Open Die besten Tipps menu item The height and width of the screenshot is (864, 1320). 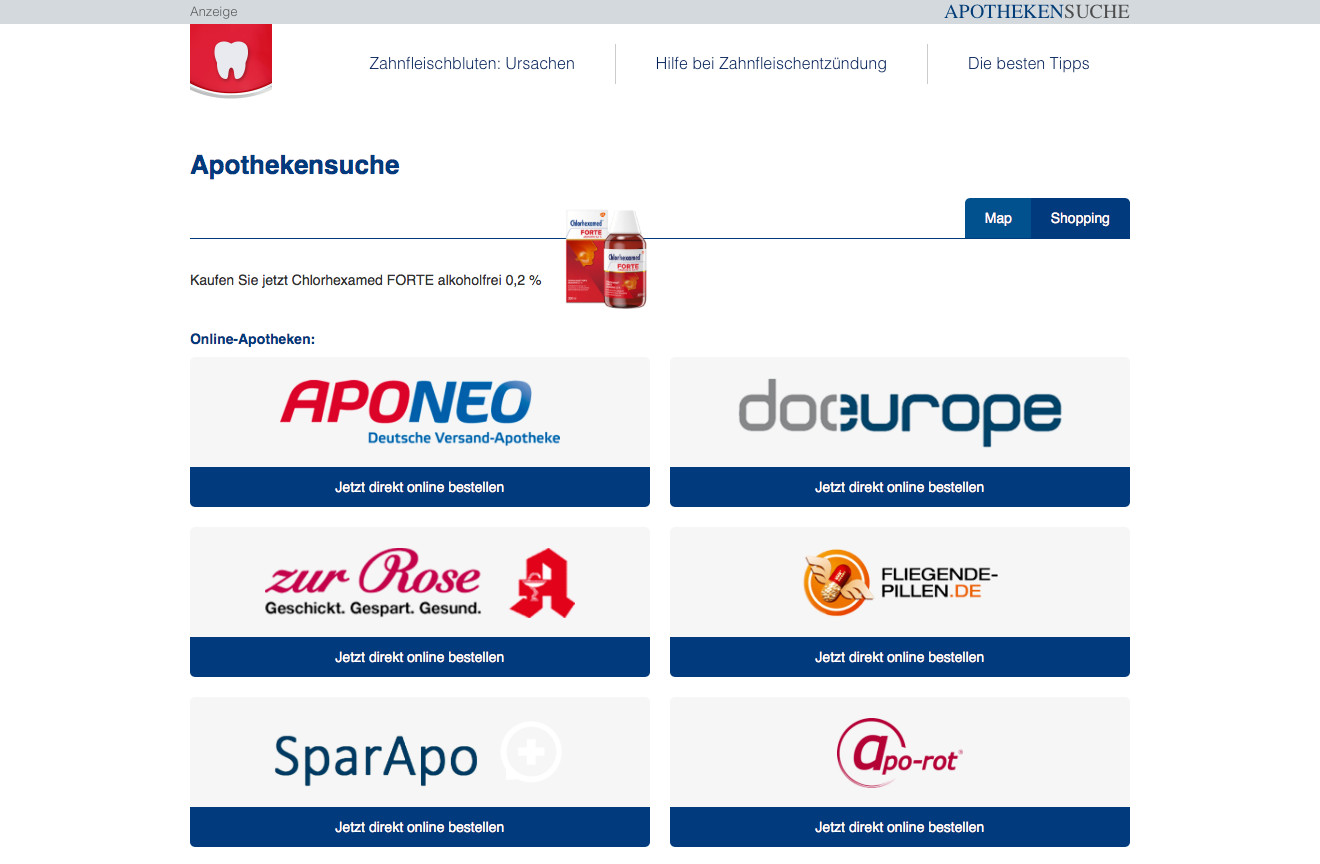point(1029,63)
